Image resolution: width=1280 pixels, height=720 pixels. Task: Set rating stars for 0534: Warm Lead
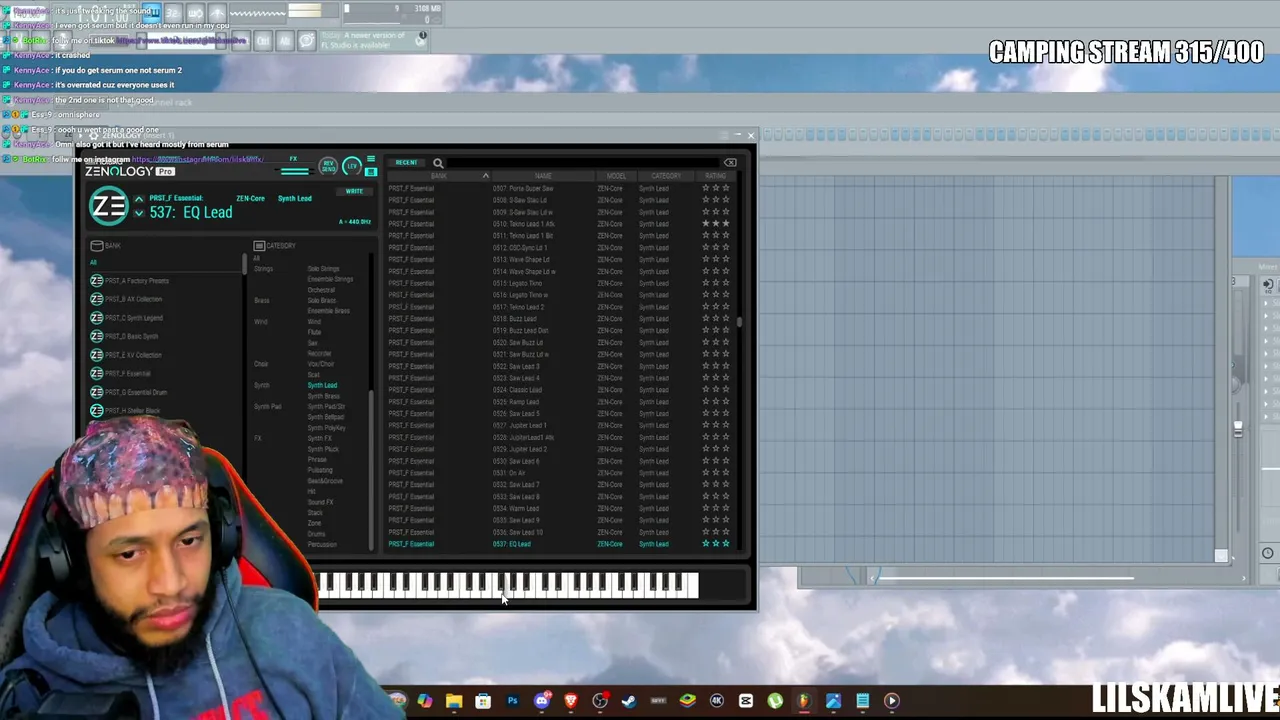click(716, 508)
